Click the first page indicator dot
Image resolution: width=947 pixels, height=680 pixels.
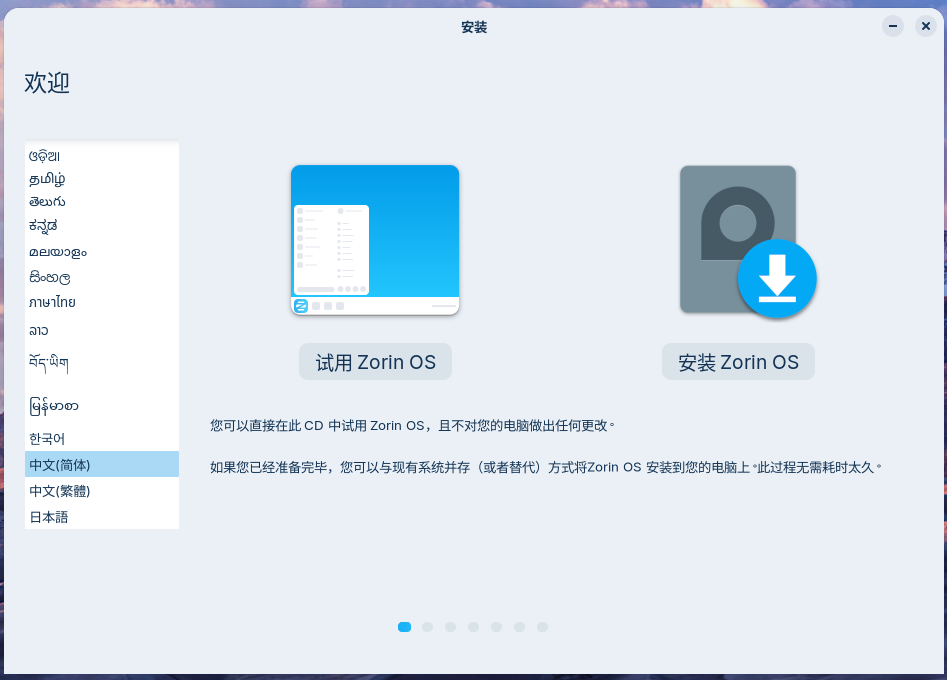coord(404,627)
